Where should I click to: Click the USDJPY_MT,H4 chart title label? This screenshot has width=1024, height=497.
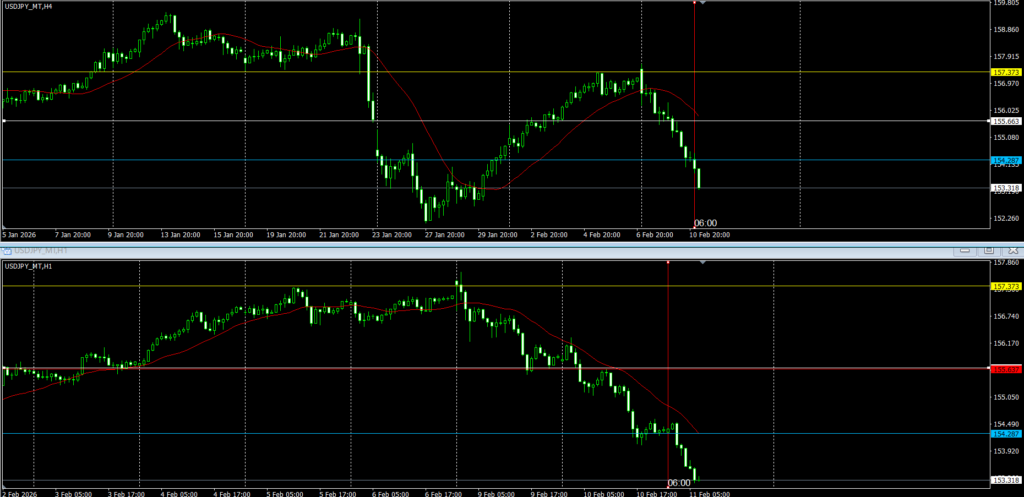pos(29,6)
